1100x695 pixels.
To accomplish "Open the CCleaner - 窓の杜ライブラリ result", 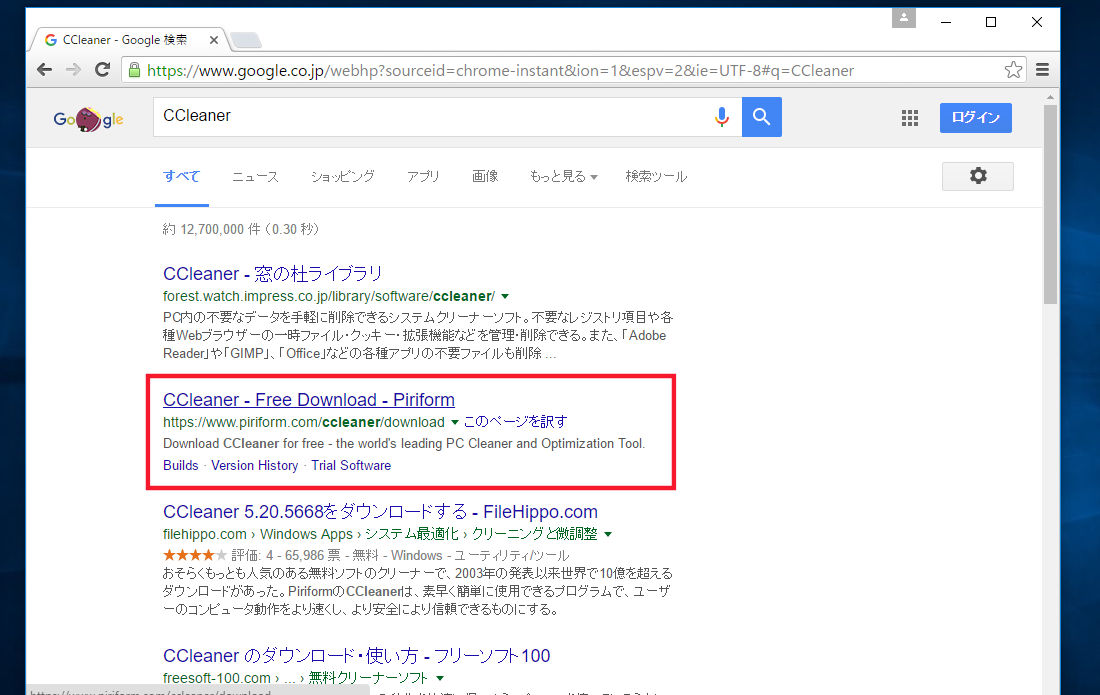I will [273, 274].
